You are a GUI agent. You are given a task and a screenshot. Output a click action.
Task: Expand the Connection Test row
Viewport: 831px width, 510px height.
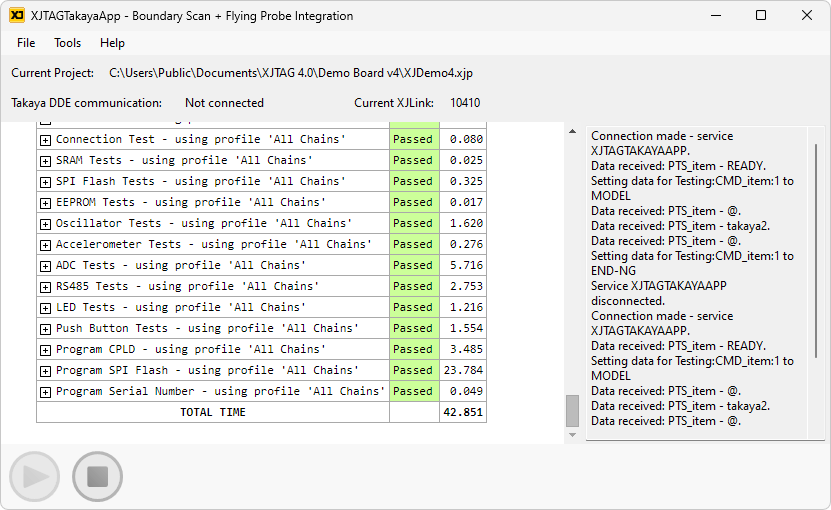click(45, 140)
